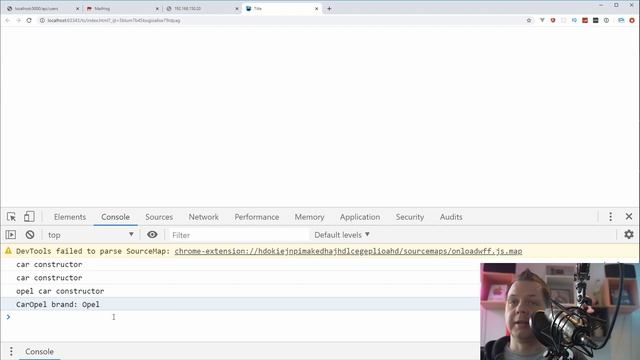
Task: Reload the current page
Action: pos(29,20)
